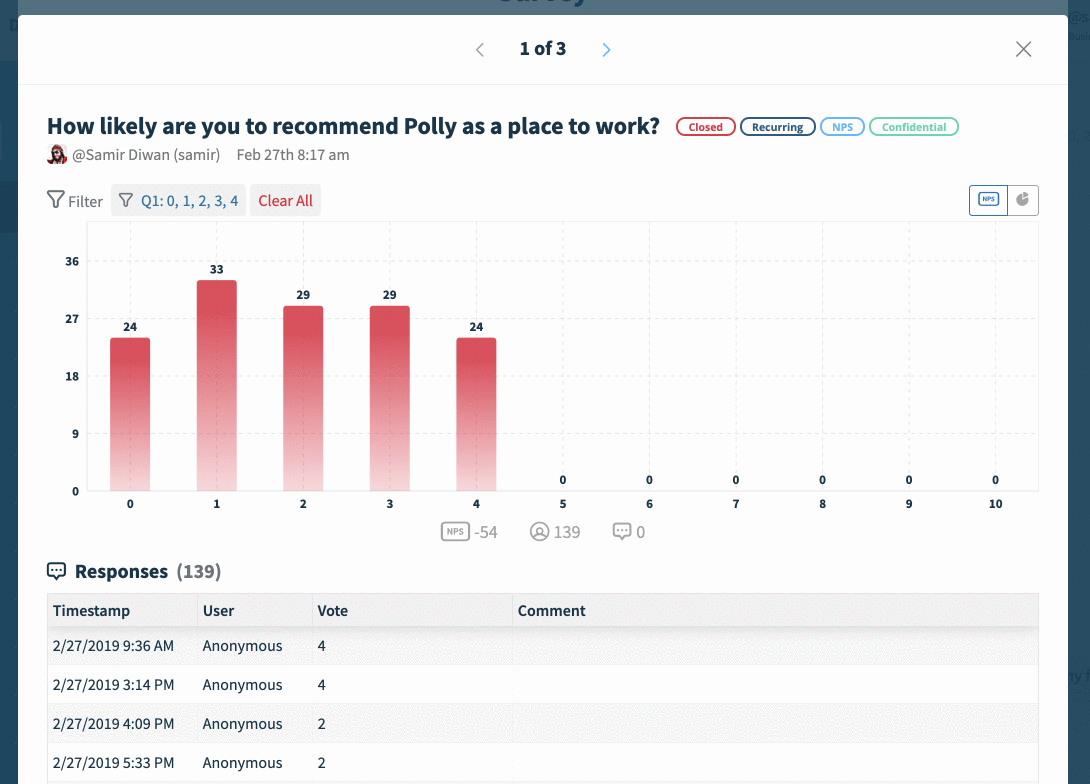Click timestamp 2/27/2019 4:09 PM
Image resolution: width=1090 pixels, height=784 pixels.
113,724
